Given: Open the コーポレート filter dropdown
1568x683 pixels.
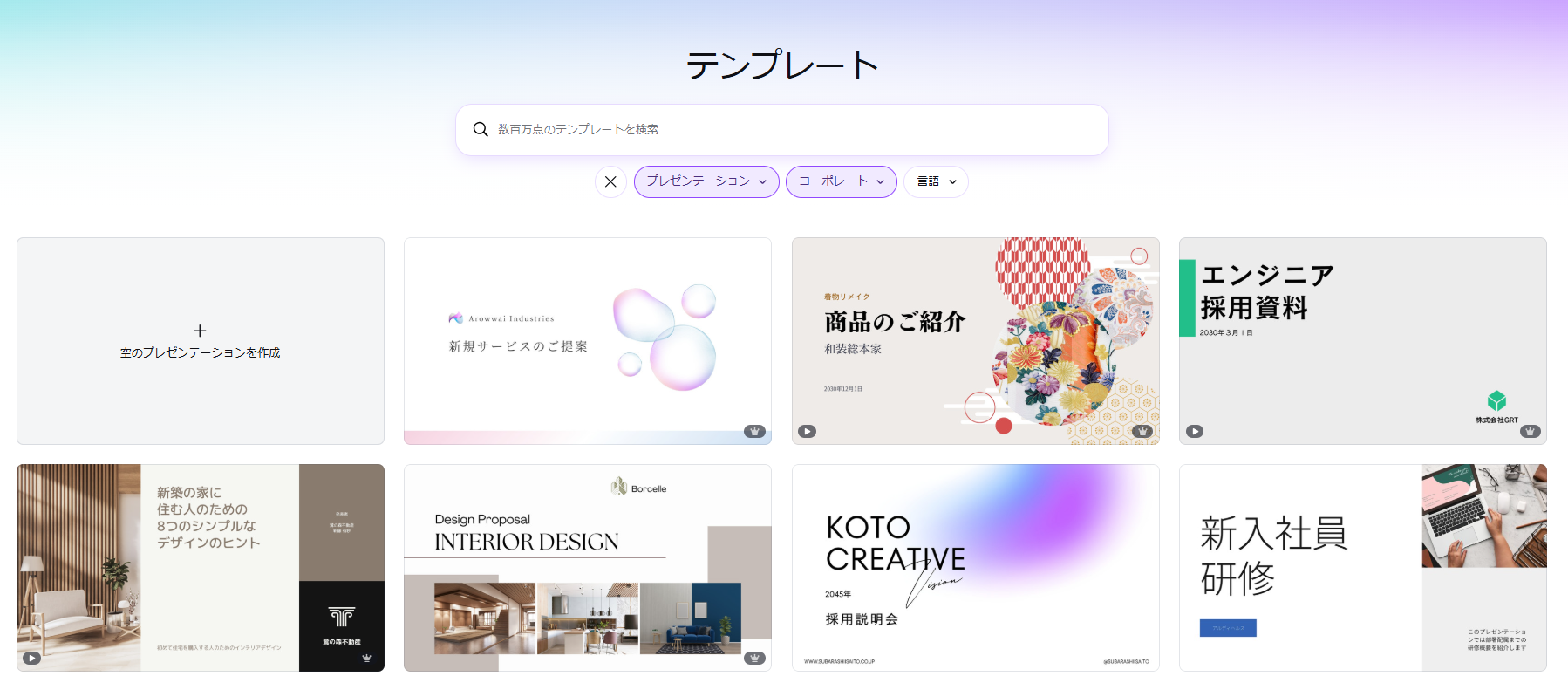Looking at the screenshot, I should [841, 181].
